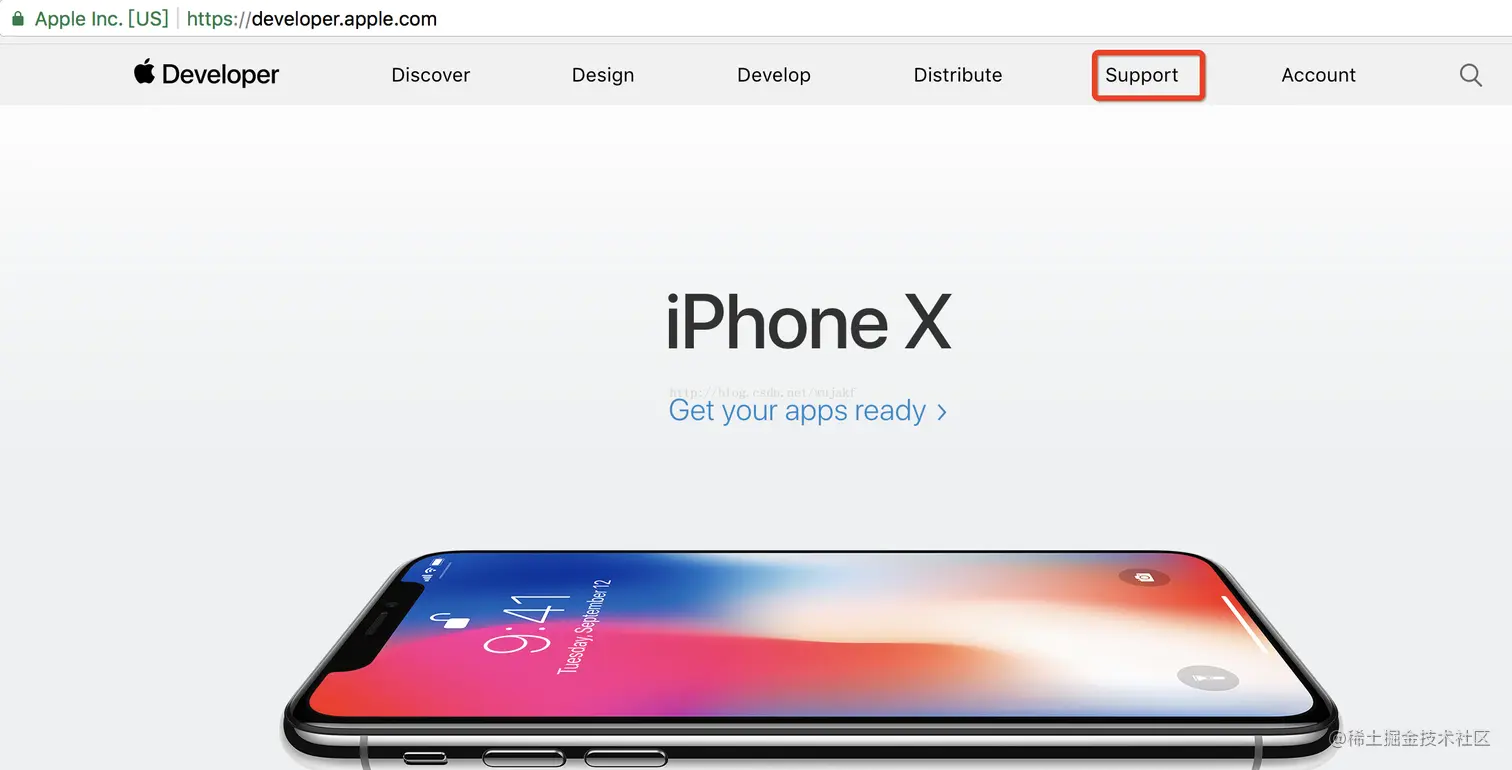Click the developer.apple.com URL field

pos(312,19)
